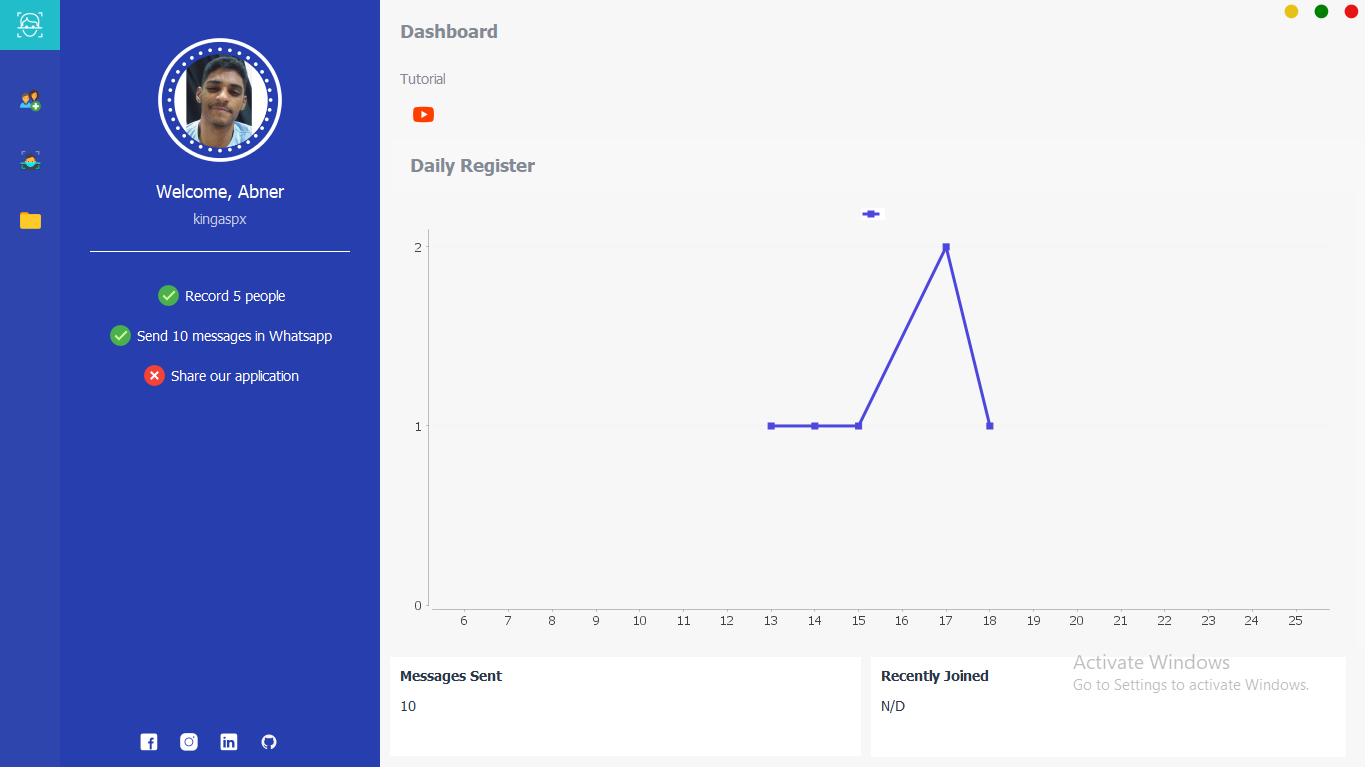Viewport: 1365px width, 767px height.
Task: Click the red close circle
Action: (x=1351, y=11)
